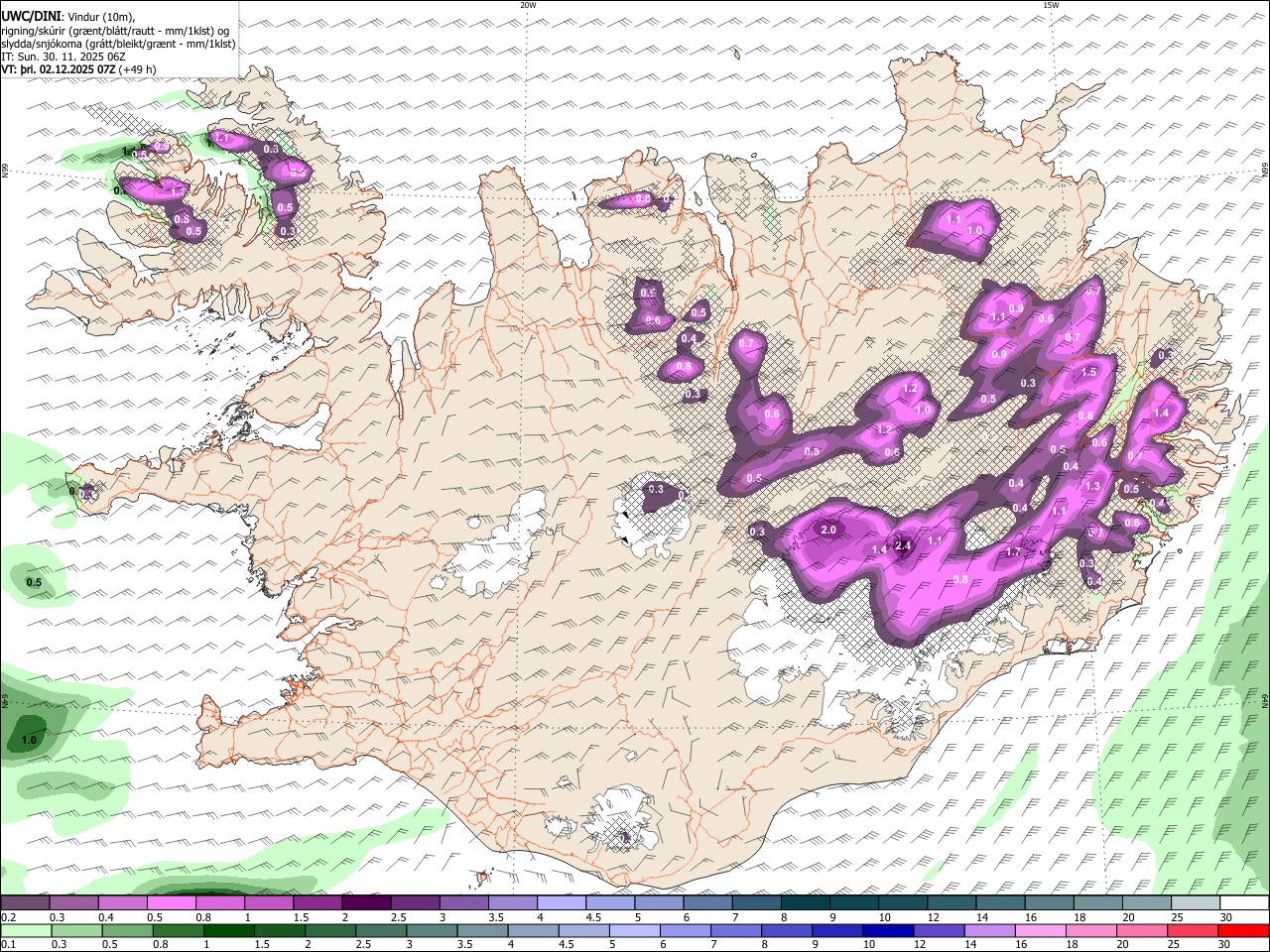Select the darkest green 1–1.5 rain legend swatch
The image size is (1270, 952).
228,931
